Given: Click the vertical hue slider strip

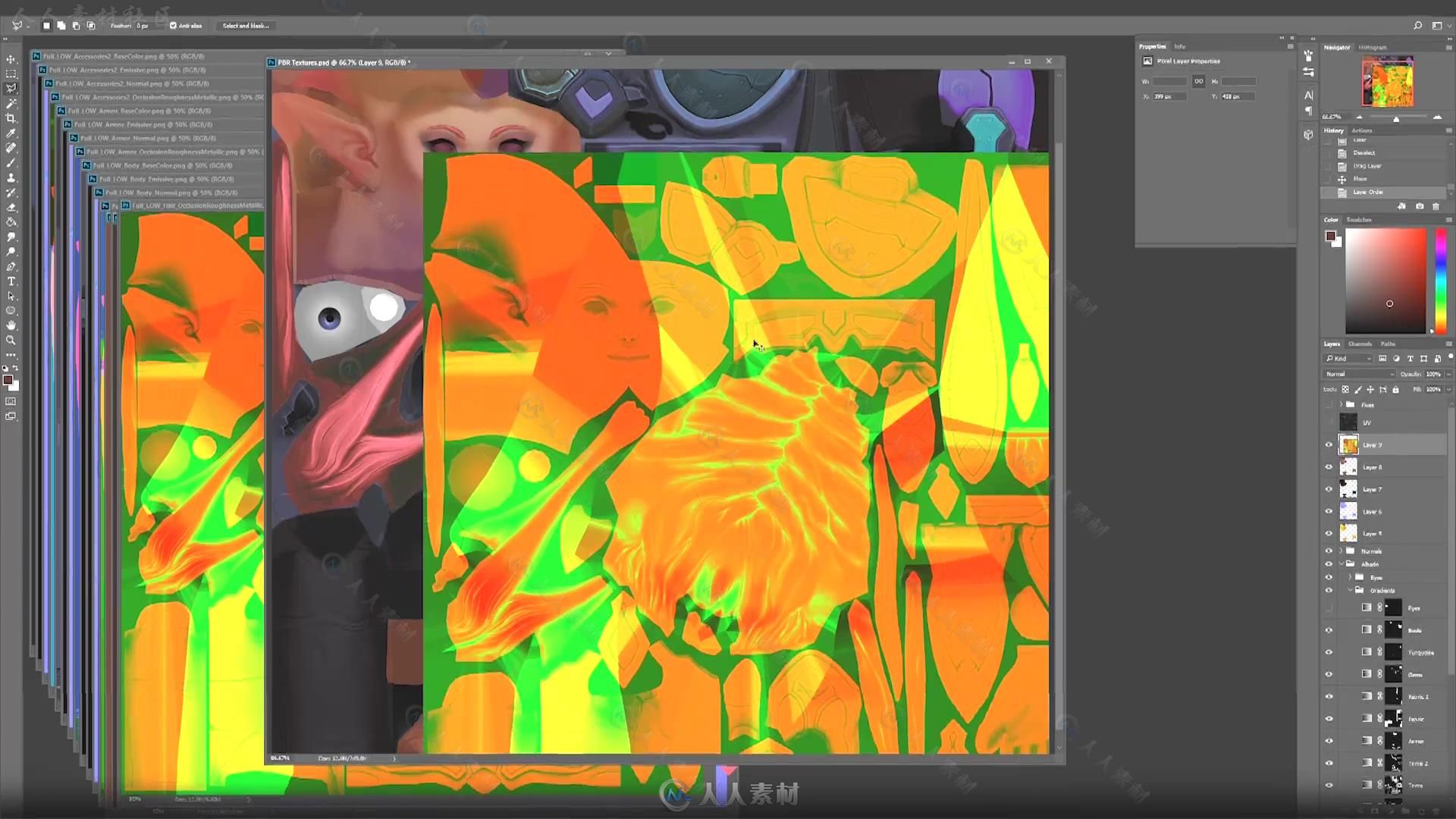Looking at the screenshot, I should click(1440, 281).
